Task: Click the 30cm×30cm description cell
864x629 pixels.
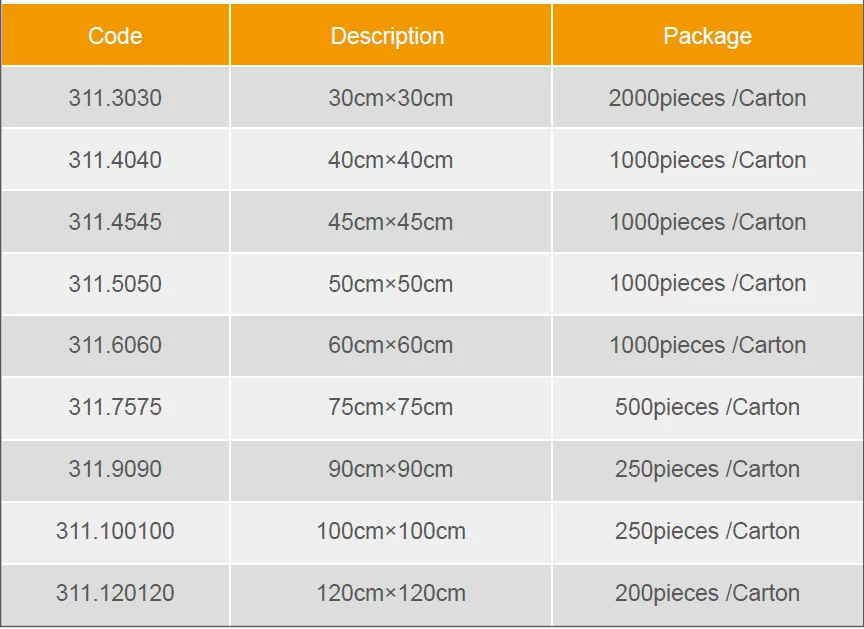Action: [391, 98]
